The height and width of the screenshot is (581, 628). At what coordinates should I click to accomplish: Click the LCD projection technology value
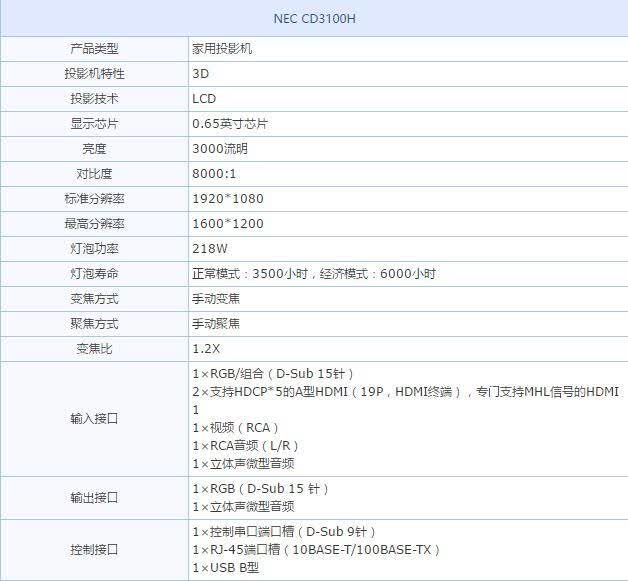[204, 99]
